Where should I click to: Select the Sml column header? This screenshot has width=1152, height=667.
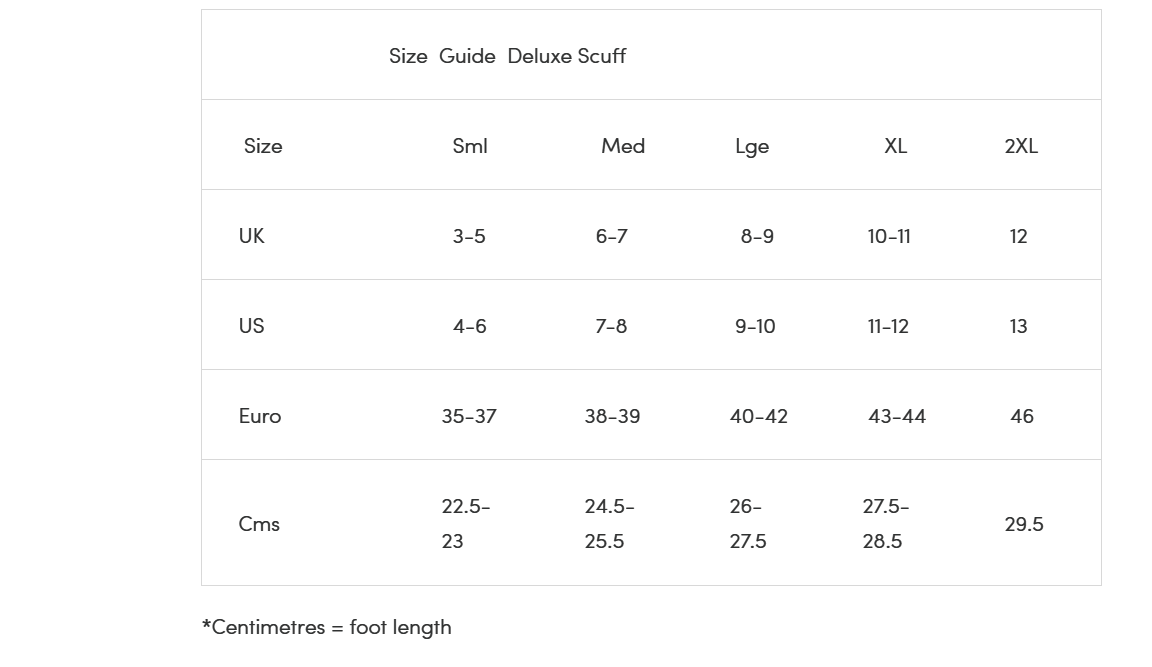pyautogui.click(x=469, y=145)
